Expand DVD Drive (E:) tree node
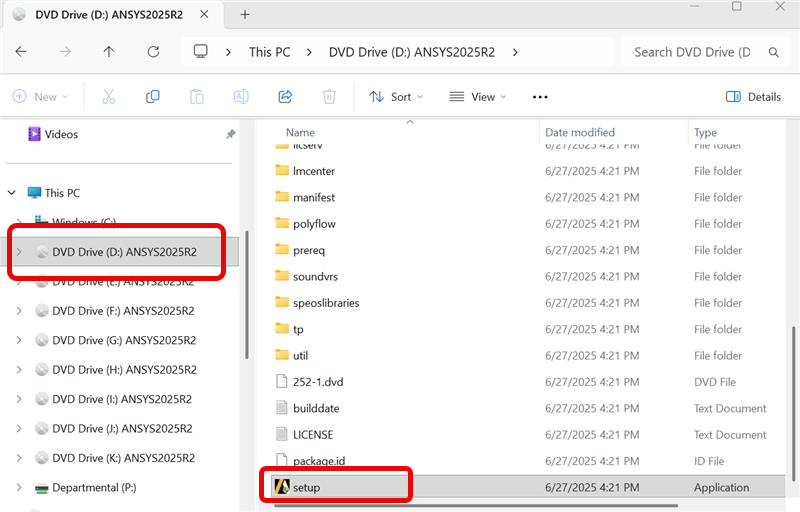 coord(19,282)
